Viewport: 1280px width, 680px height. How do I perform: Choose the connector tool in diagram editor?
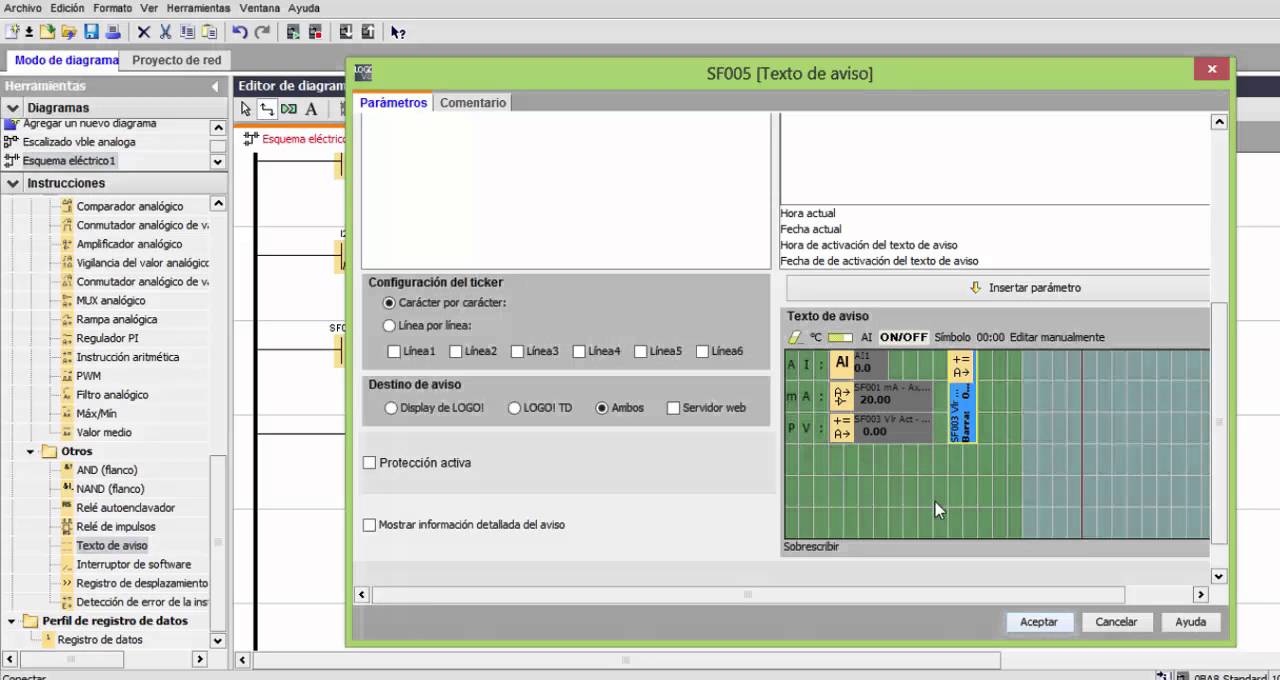[267, 109]
